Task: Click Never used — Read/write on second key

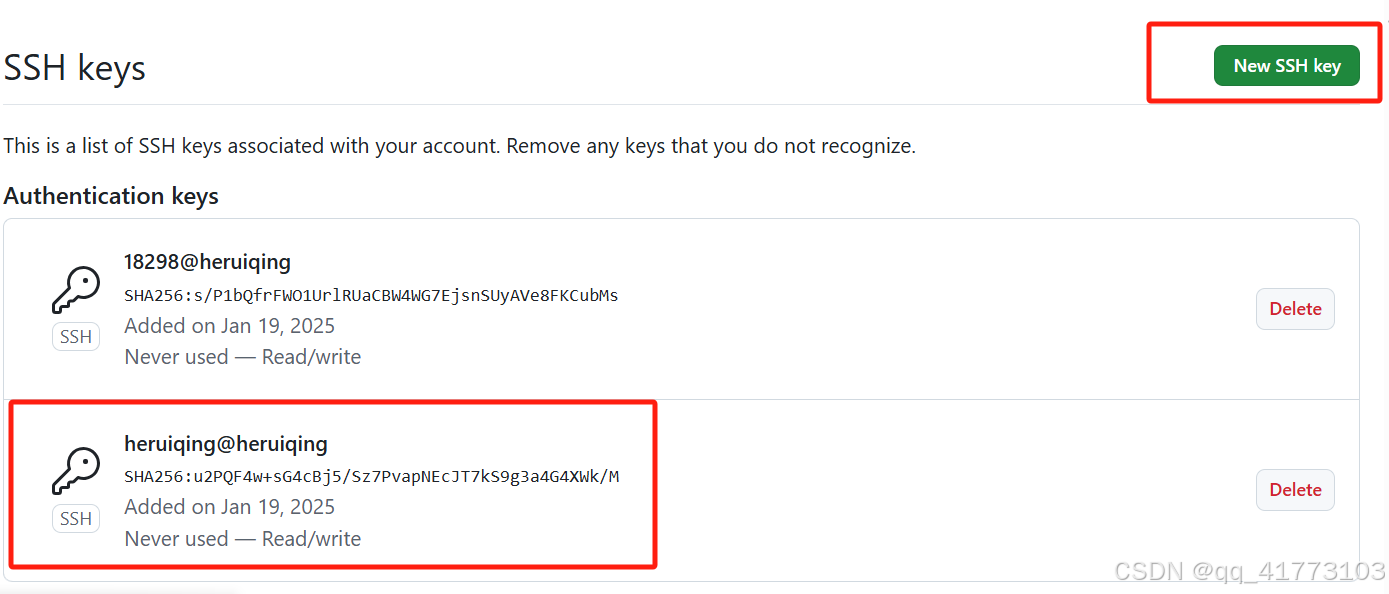Action: [242, 539]
